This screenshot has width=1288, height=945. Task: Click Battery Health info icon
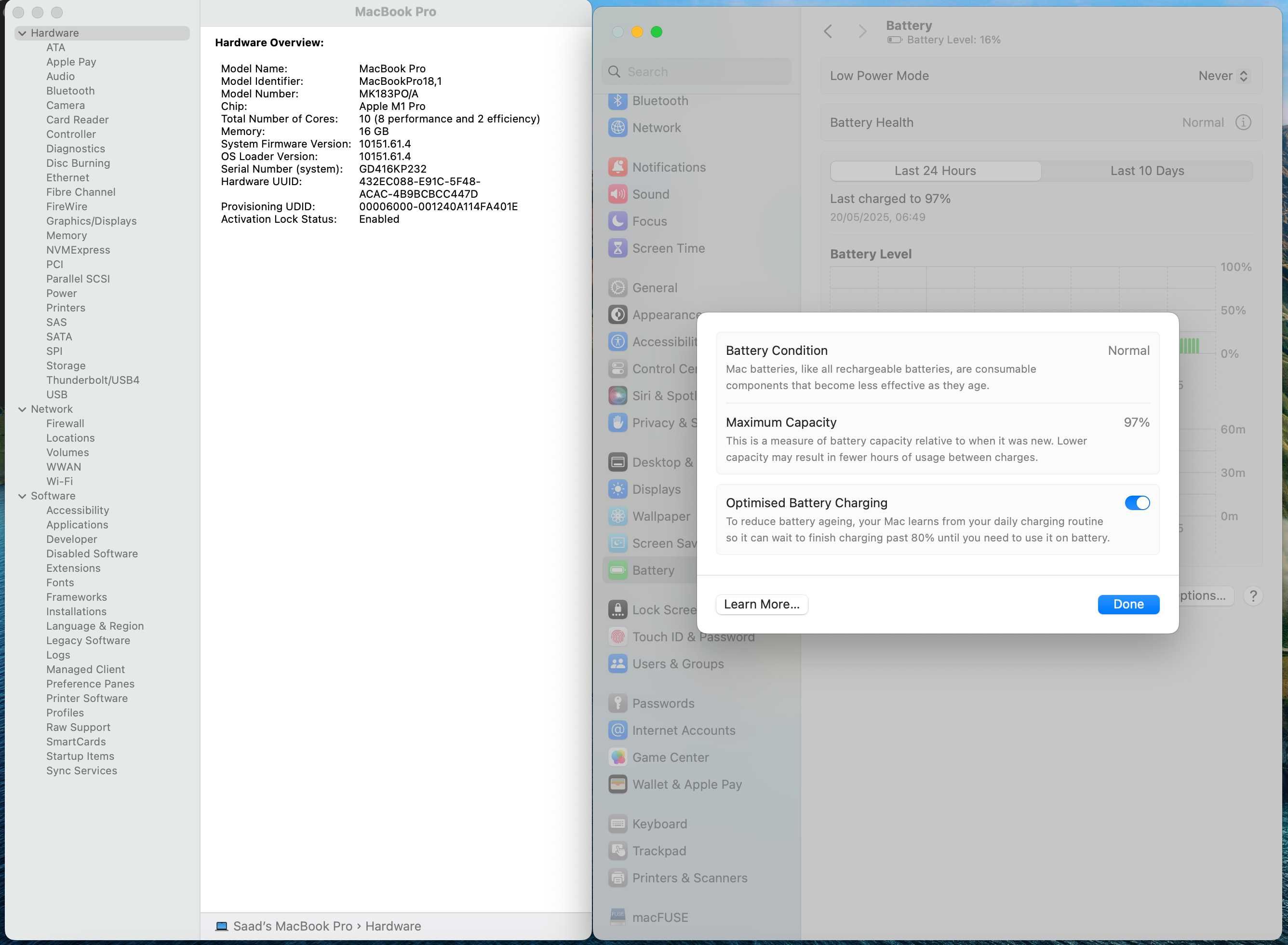1243,122
